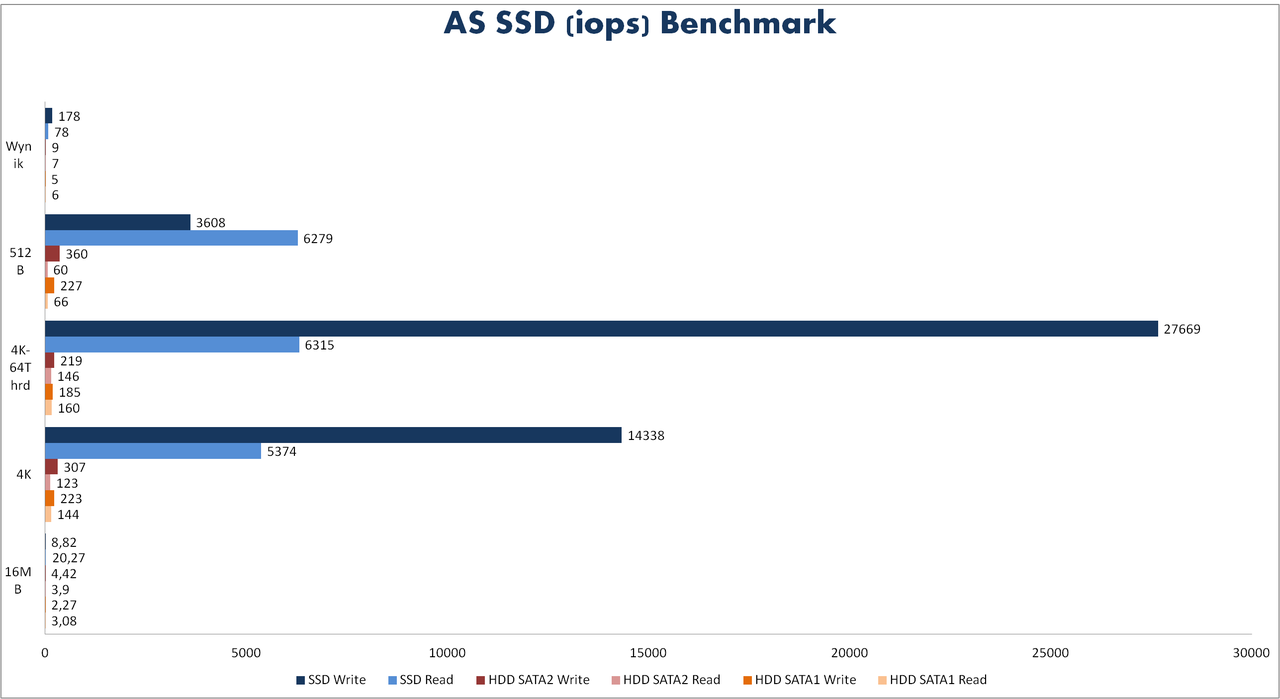Click the 14338 data label
Screen dimensions: 1280x699
646,435
